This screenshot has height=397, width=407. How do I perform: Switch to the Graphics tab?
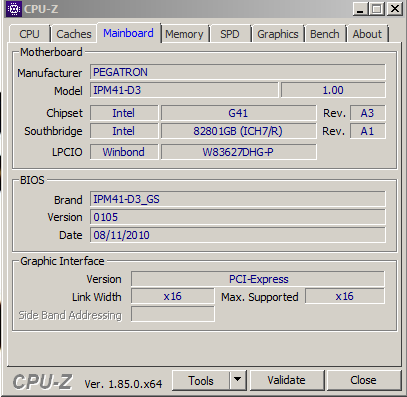[278, 34]
